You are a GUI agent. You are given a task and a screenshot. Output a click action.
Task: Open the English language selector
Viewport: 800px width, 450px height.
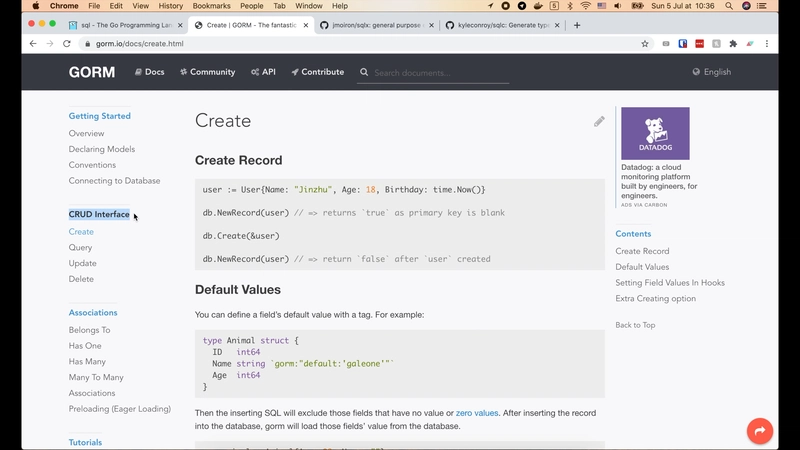point(711,72)
